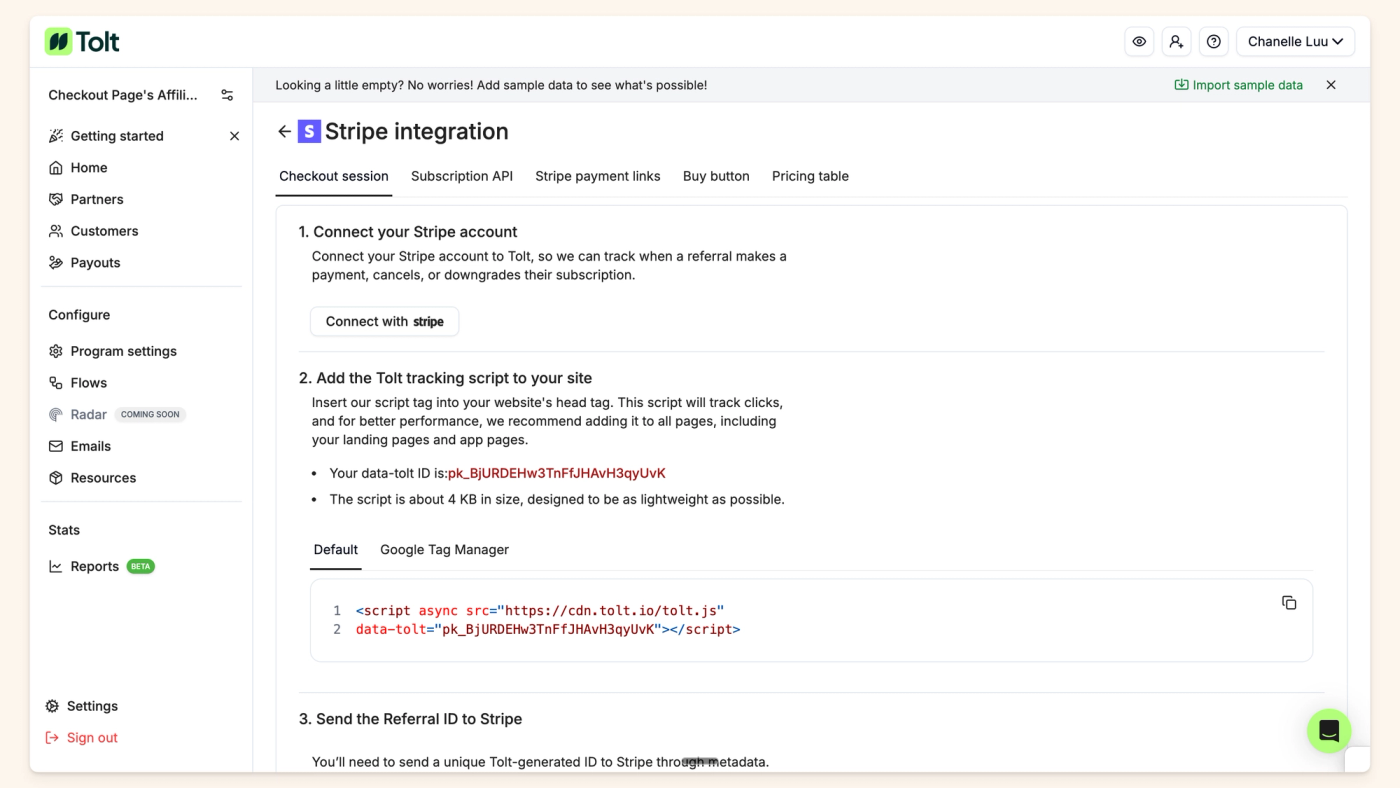Navigate to Payouts
The width and height of the screenshot is (1400, 788).
96,263
